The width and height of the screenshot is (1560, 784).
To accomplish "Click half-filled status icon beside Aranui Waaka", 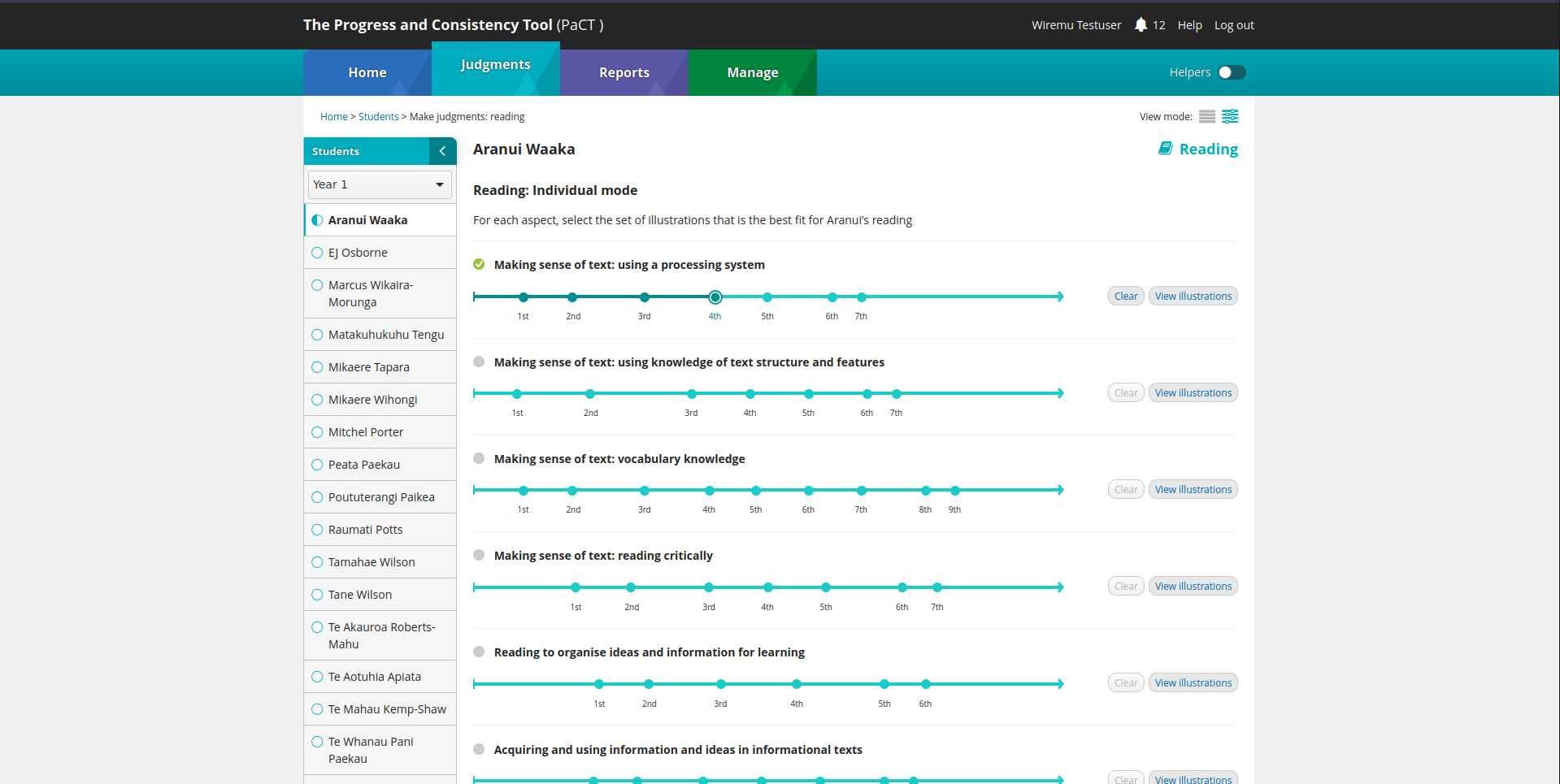I will tap(317, 220).
